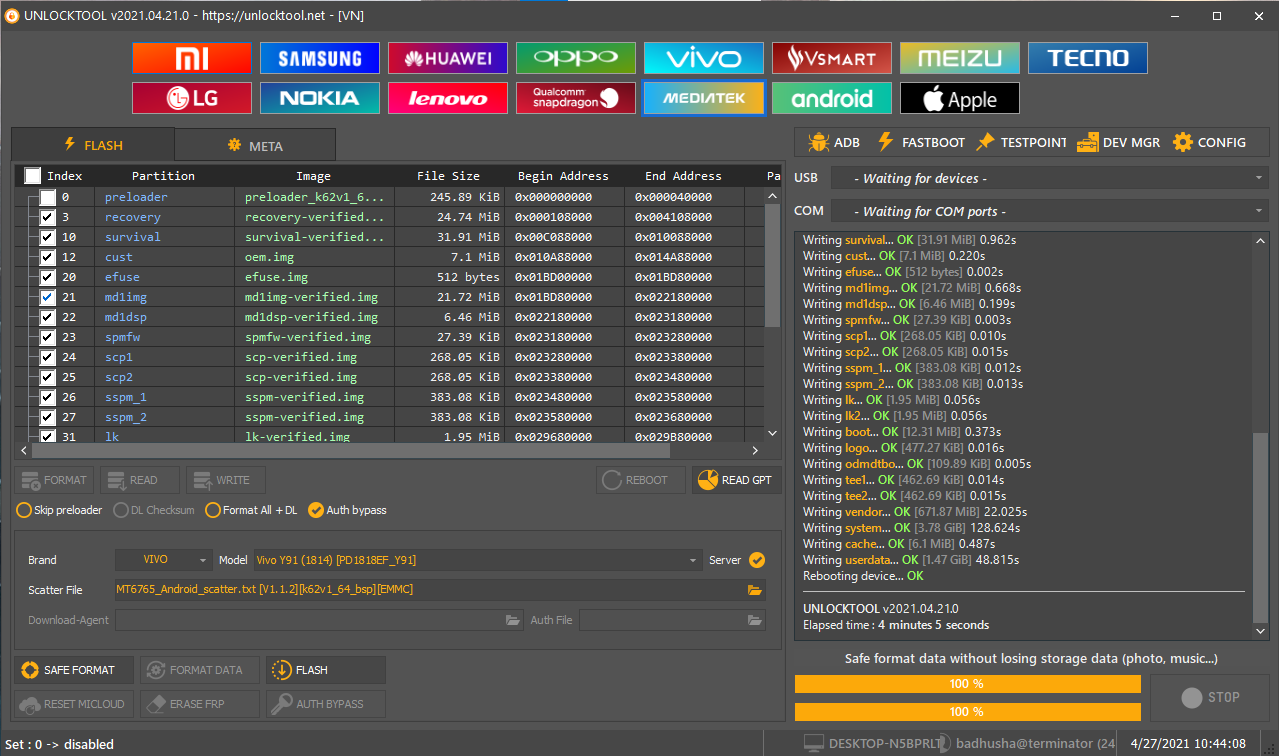The height and width of the screenshot is (756, 1279).
Task: Open FASTBOOT tools
Action: (920, 142)
